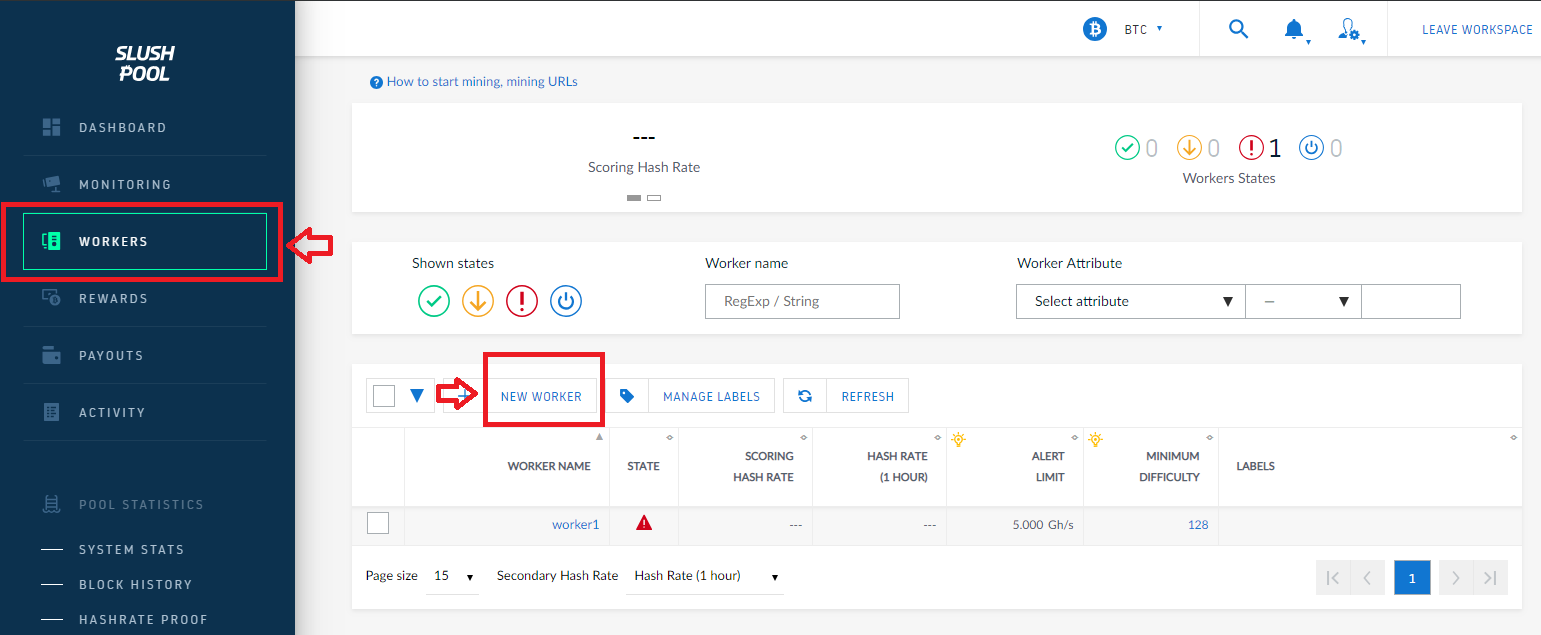Open the Secondary Hash Rate dropdown
Viewport: 1541px width, 635px height.
704,576
